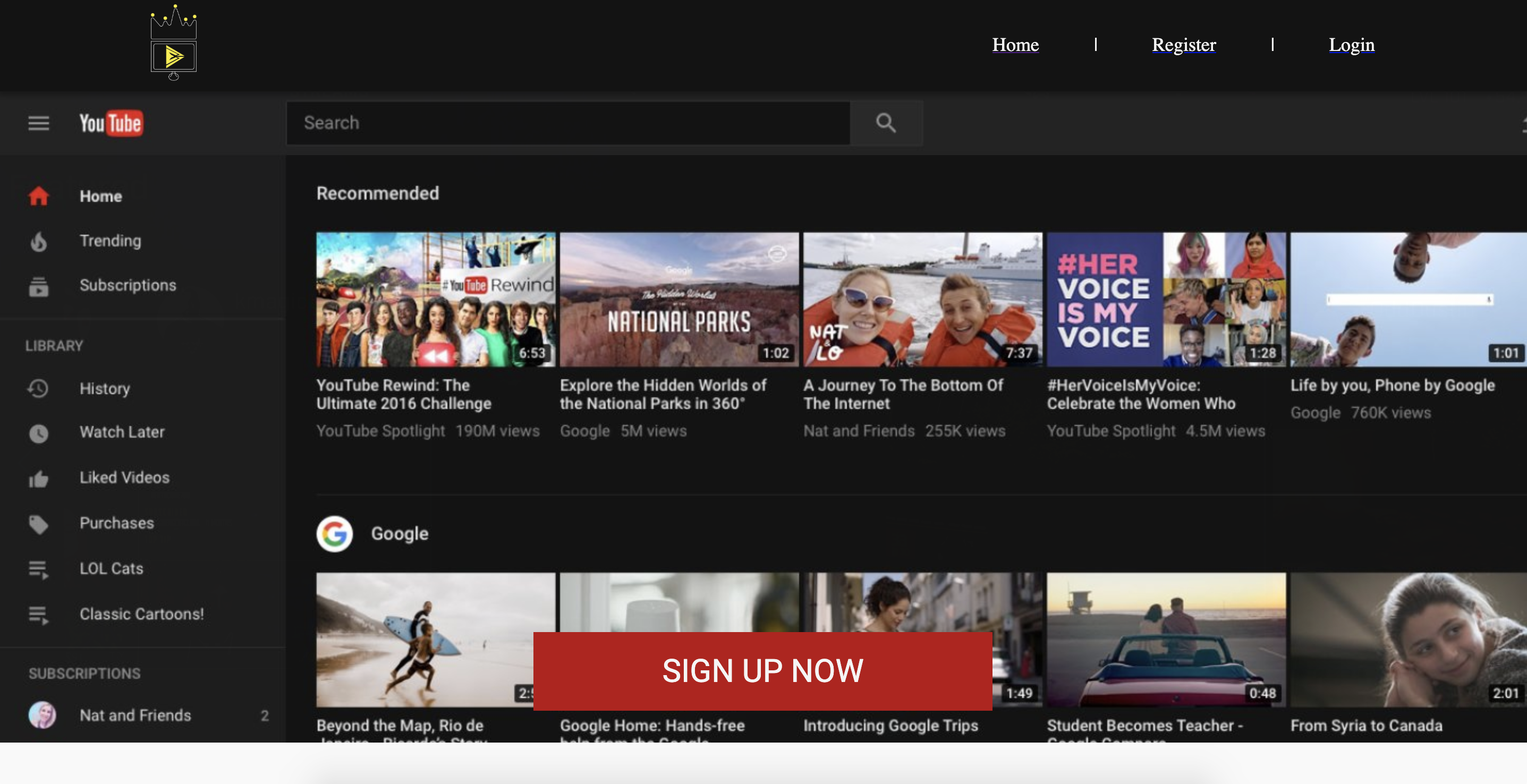Open Purchases in the sidebar
Screen dimensions: 1527x784
pyautogui.click(x=117, y=523)
